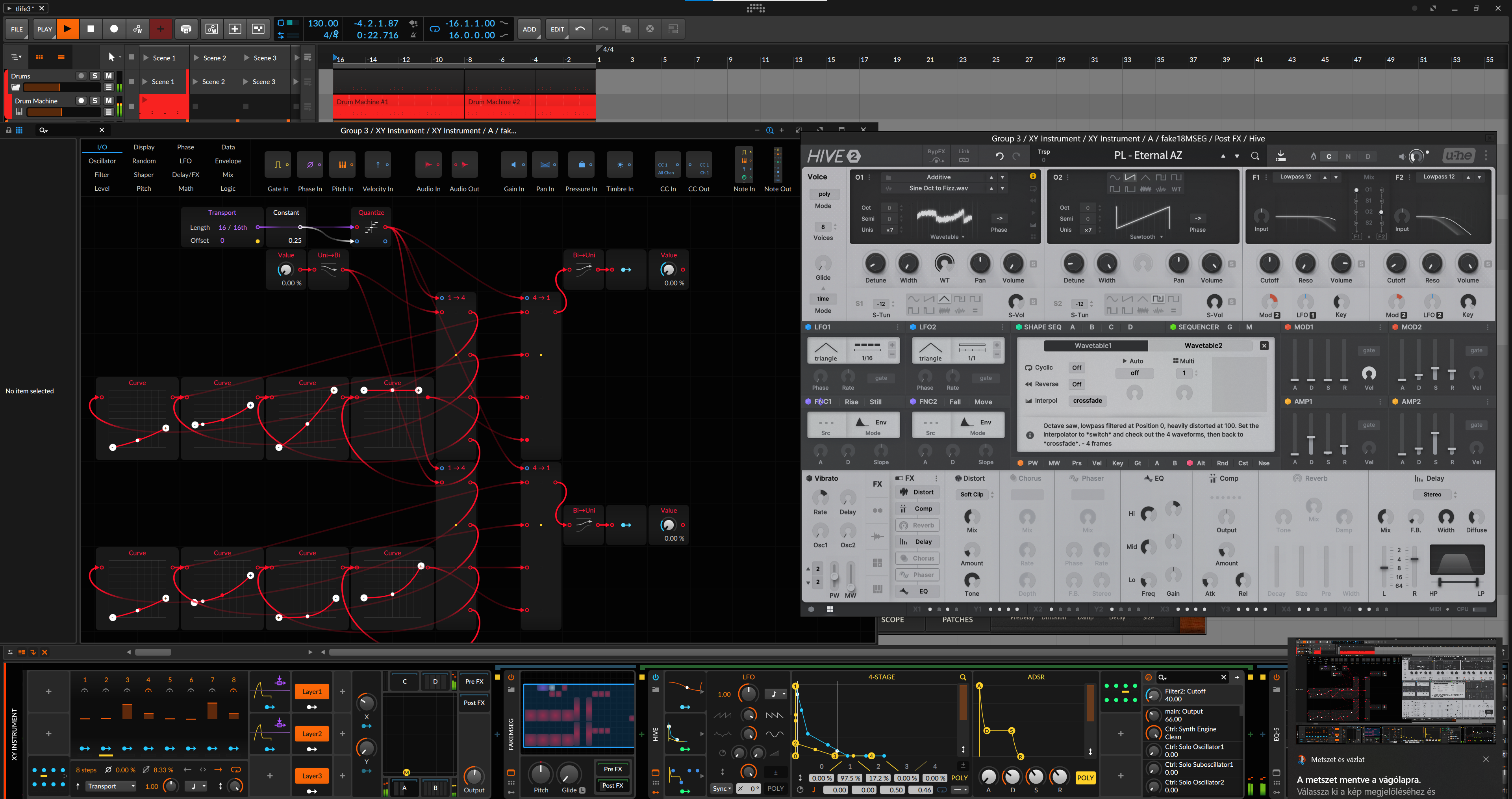The image size is (1512, 799).
Task: Add the Audio Out module
Action: [x=464, y=165]
